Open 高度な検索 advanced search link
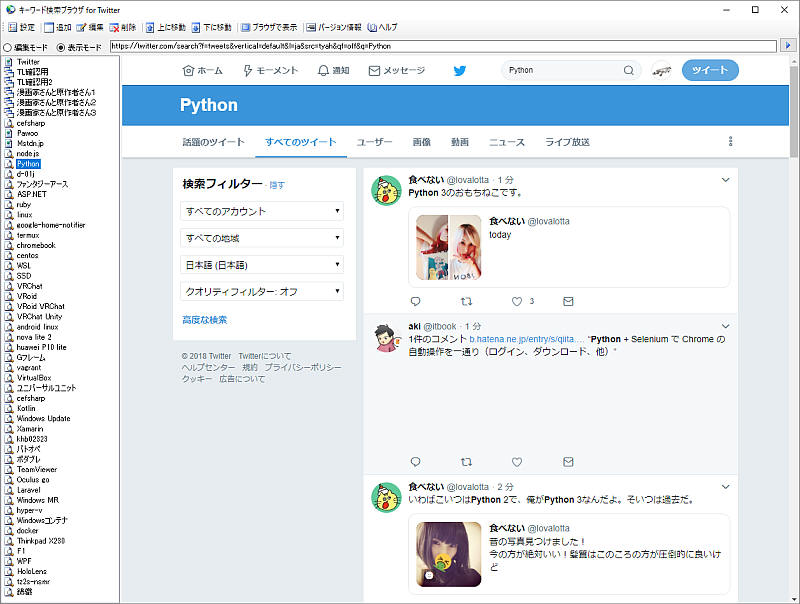This screenshot has height=604, width=800. click(204, 320)
